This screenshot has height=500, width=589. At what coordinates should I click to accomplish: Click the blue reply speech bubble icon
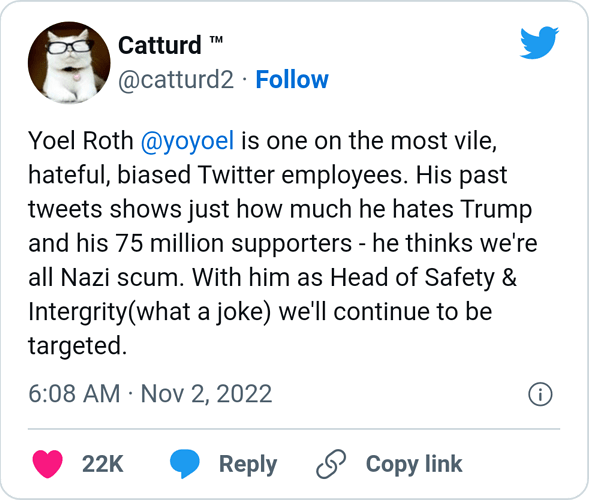[184, 464]
